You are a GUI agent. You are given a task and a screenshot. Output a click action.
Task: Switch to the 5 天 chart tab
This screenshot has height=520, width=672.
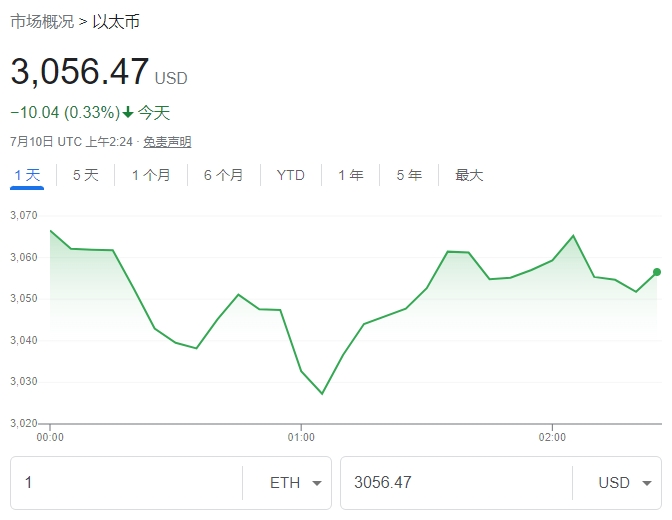85,175
